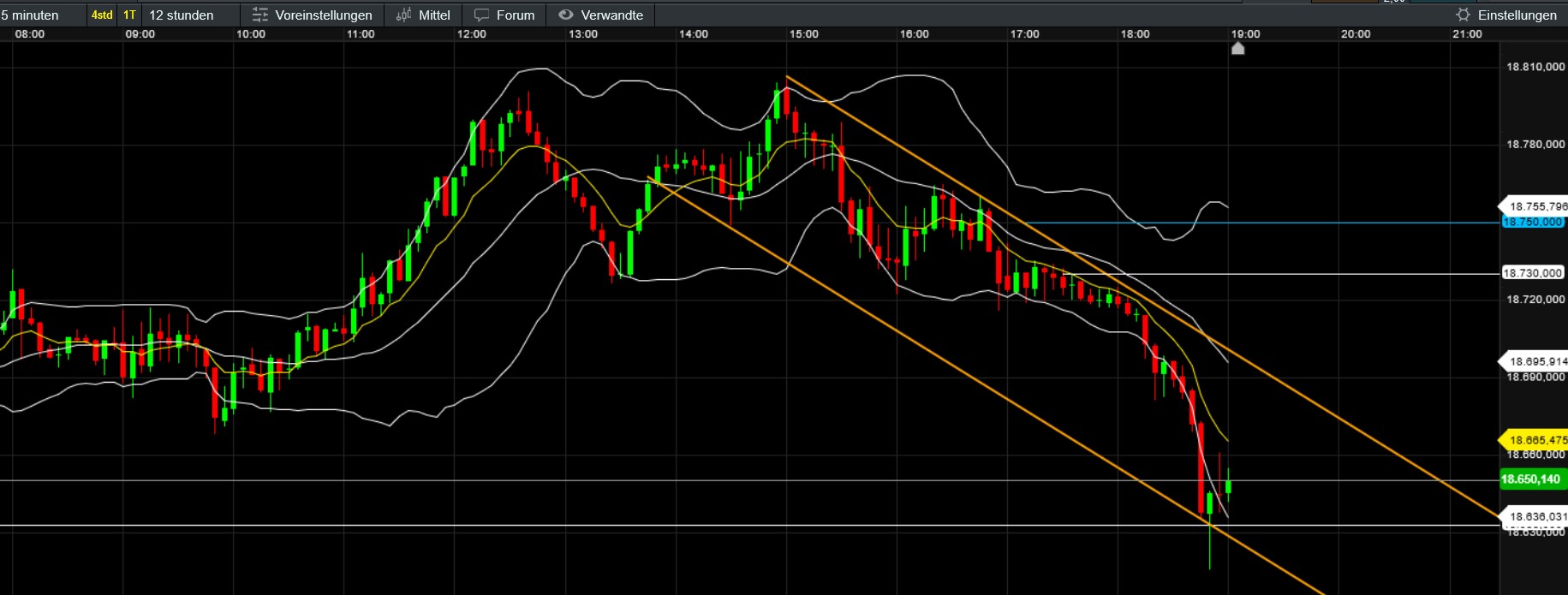Click the 10:00 time axis label
The width and height of the screenshot is (1568, 595).
pos(251,34)
